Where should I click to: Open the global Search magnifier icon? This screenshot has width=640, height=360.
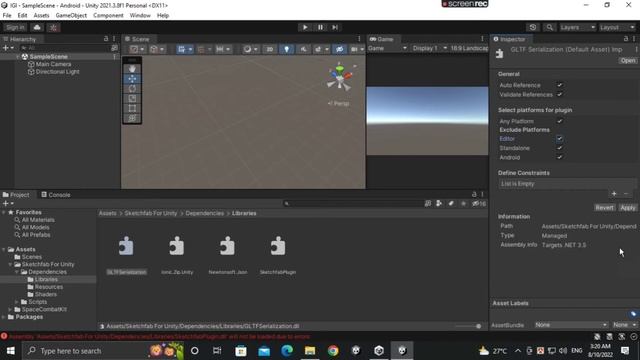click(550, 27)
